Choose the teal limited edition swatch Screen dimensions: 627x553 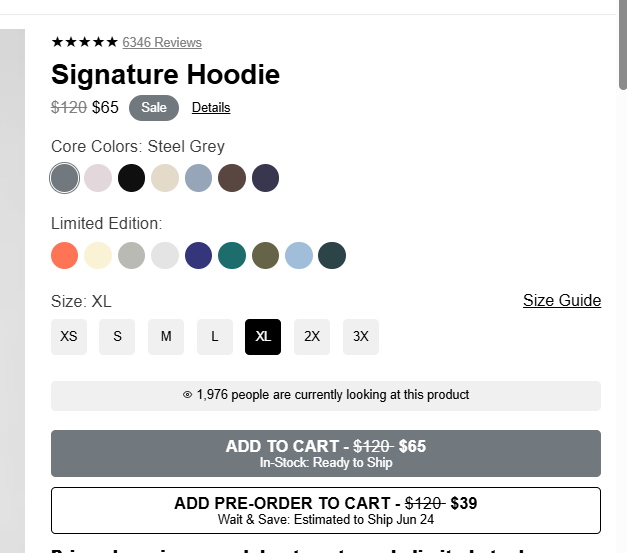(232, 255)
